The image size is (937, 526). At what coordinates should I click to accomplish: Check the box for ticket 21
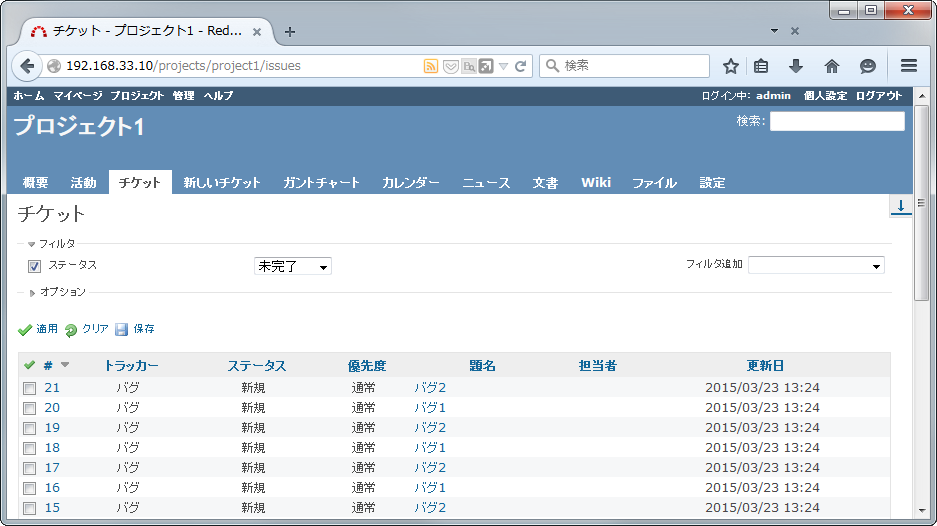[x=29, y=389]
